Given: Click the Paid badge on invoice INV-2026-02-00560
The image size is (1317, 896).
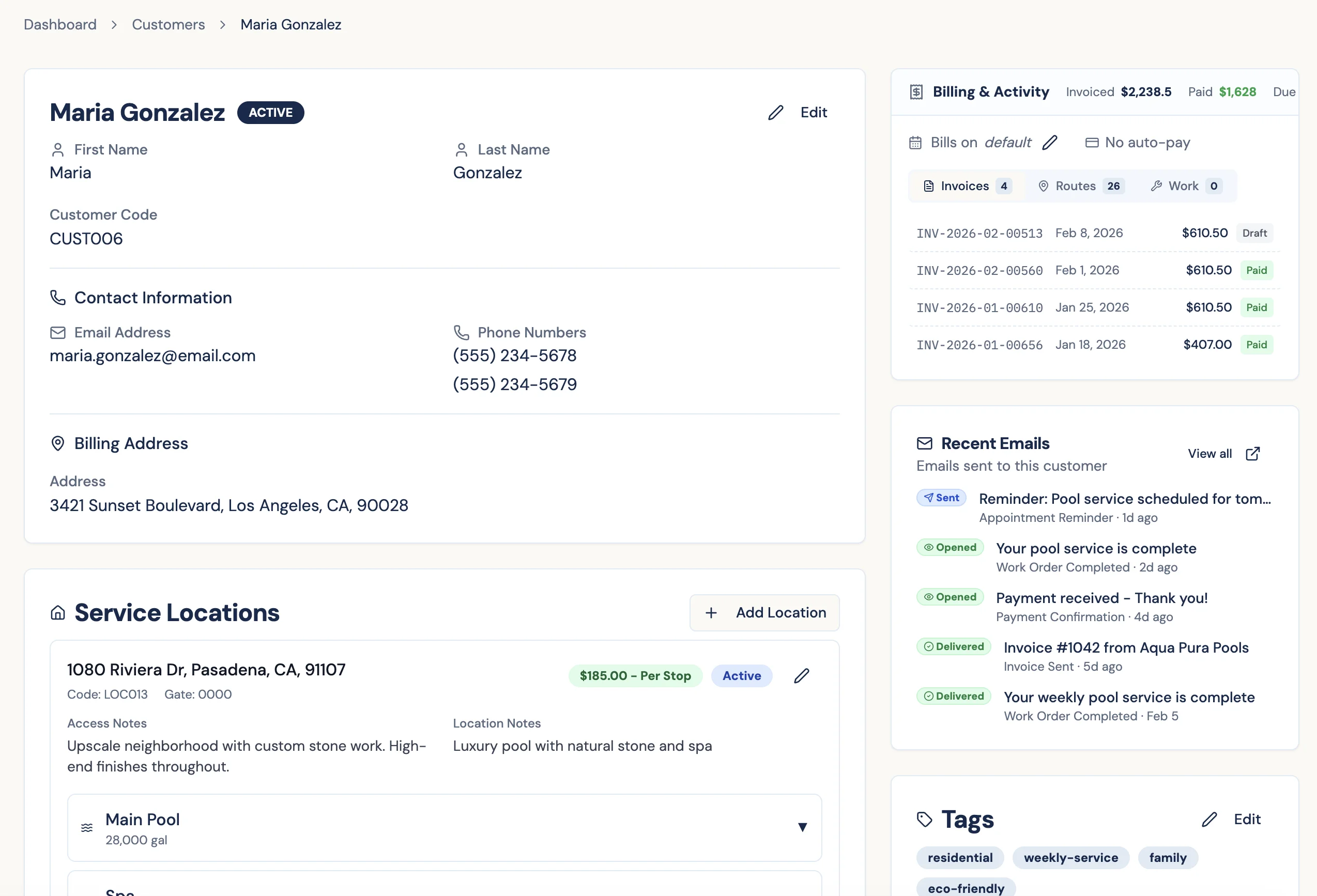Looking at the screenshot, I should tap(1257, 270).
